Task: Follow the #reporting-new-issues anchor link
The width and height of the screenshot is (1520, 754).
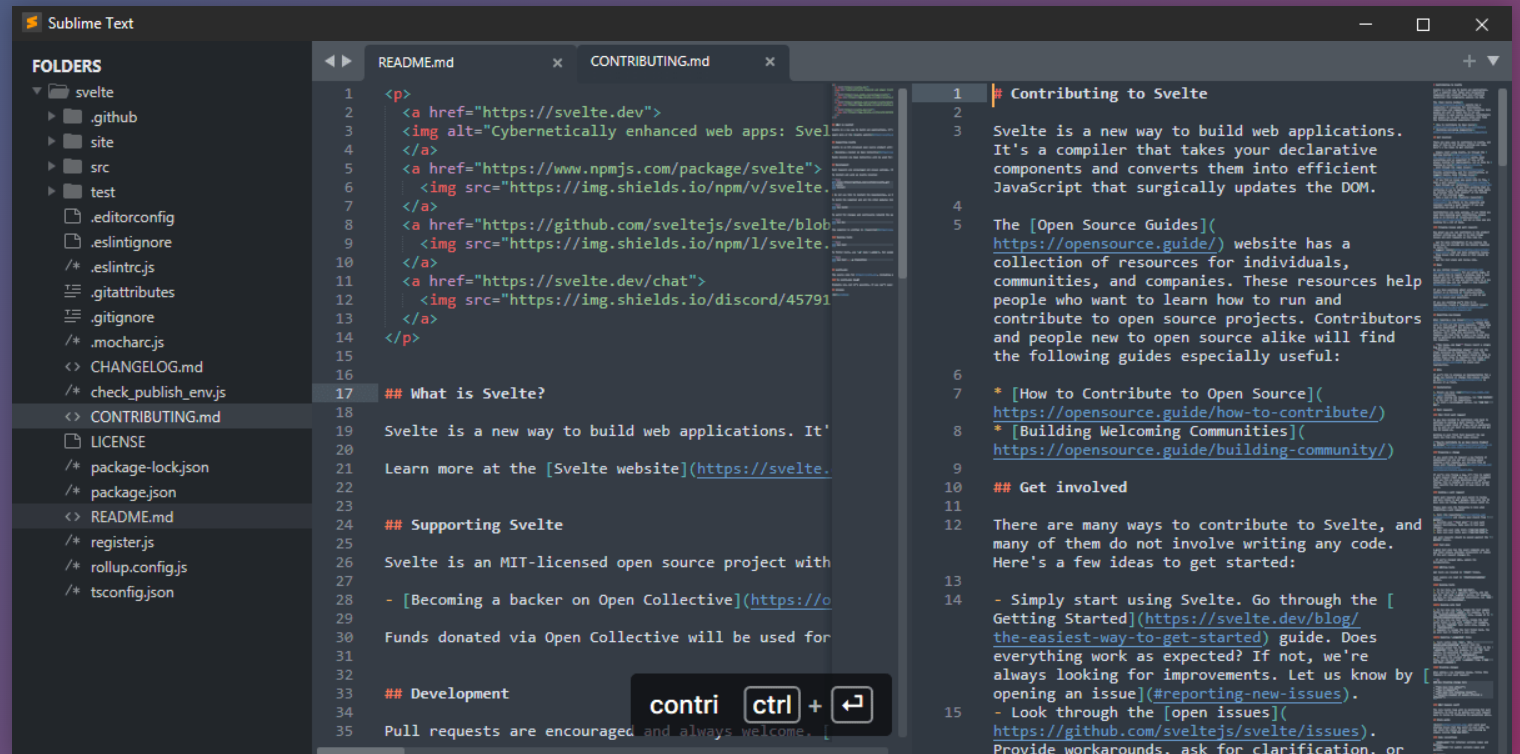Action: (1247, 694)
